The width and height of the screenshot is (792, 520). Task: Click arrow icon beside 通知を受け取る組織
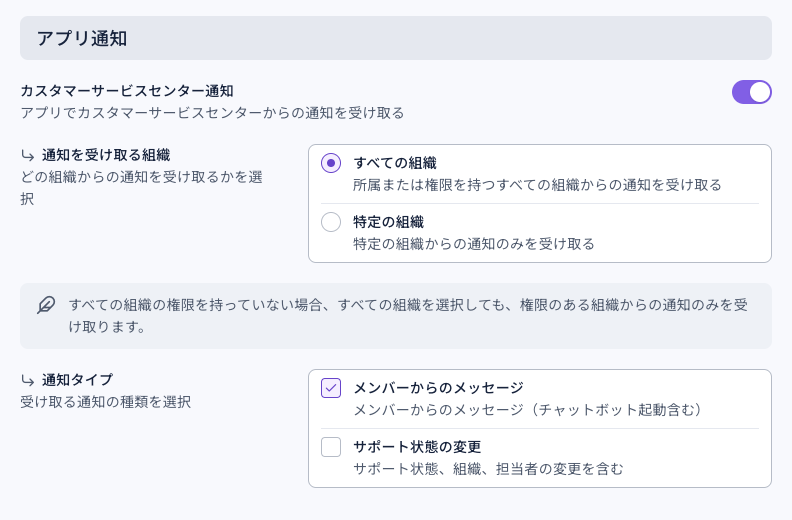(28, 155)
